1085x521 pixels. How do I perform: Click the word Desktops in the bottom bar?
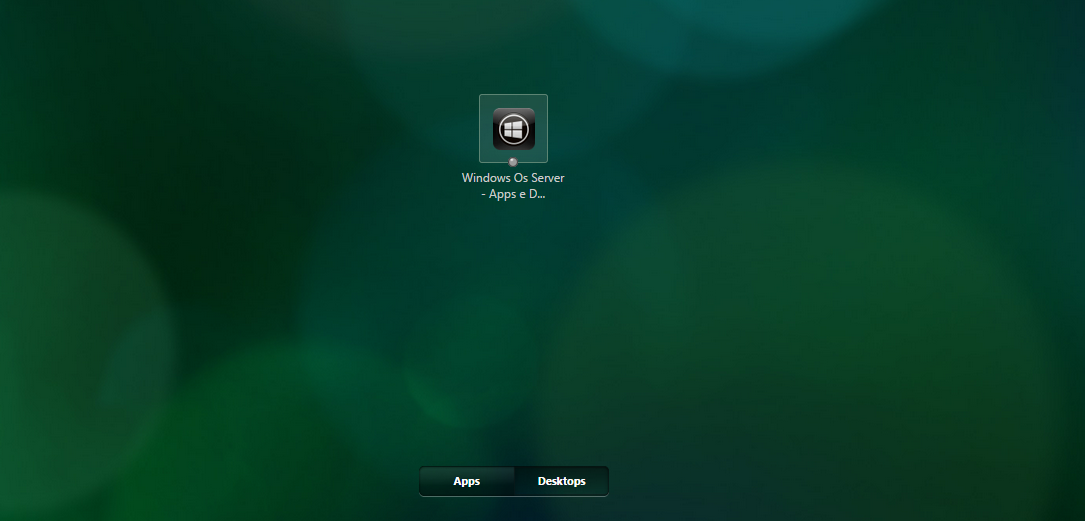click(x=561, y=482)
